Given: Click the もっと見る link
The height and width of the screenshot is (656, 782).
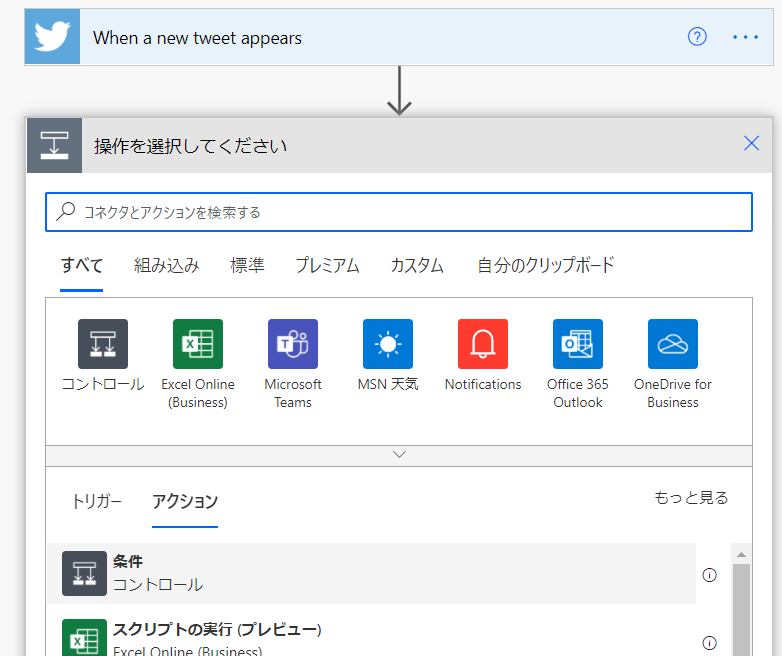Looking at the screenshot, I should tap(691, 497).
